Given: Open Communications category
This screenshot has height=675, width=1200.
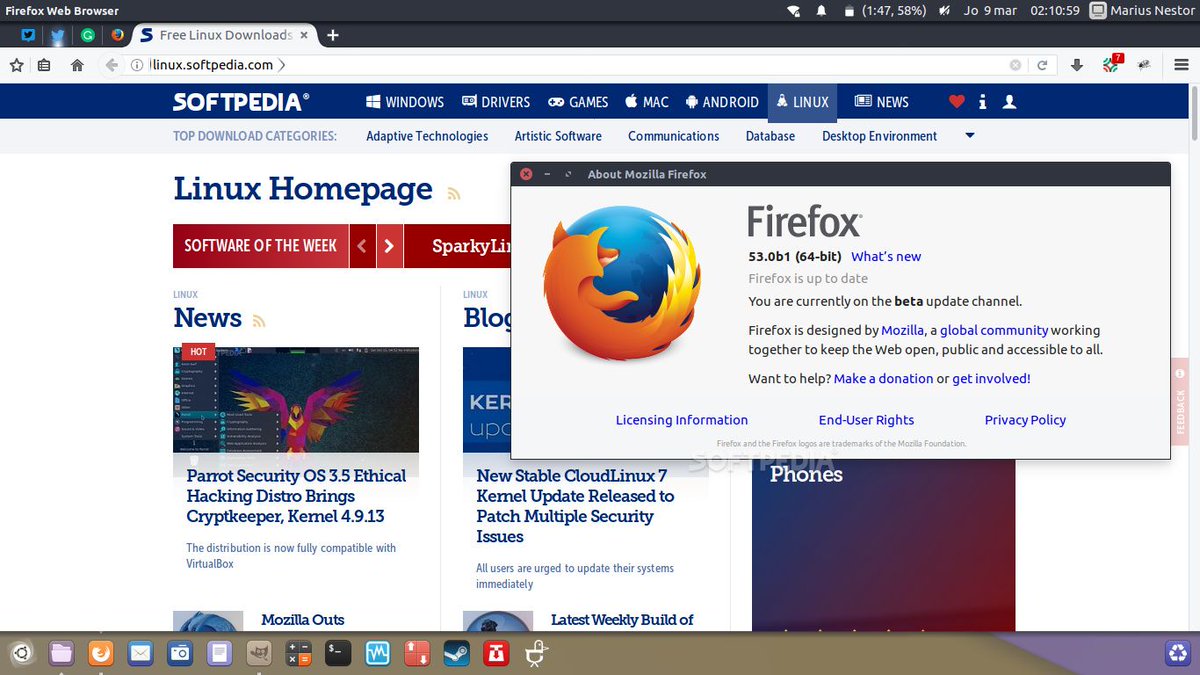Looking at the screenshot, I should tap(673, 136).
